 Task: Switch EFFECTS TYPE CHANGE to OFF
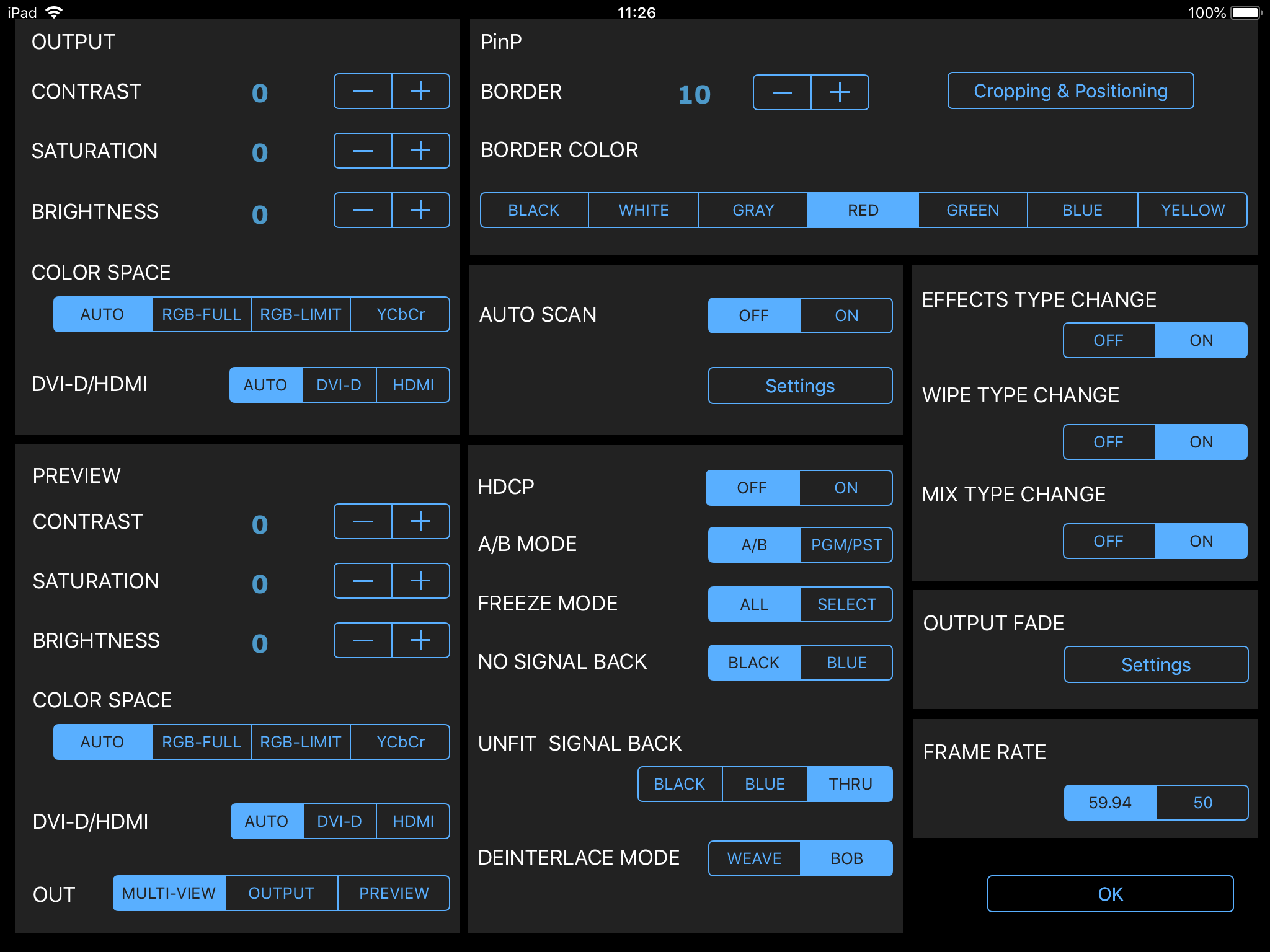click(1108, 341)
